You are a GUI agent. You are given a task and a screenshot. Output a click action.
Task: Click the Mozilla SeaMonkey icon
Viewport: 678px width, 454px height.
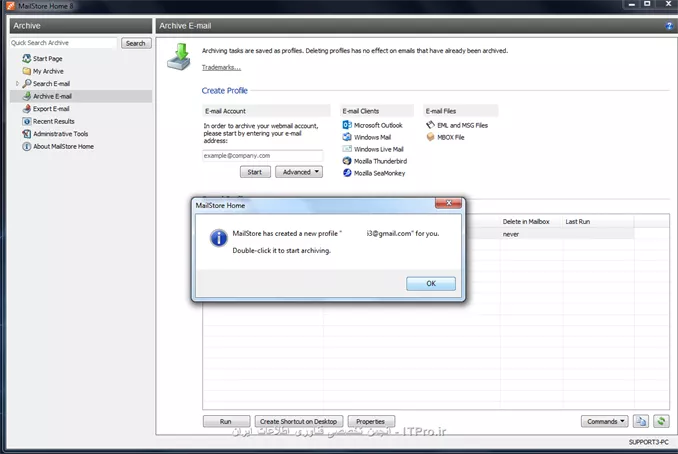pyautogui.click(x=347, y=173)
